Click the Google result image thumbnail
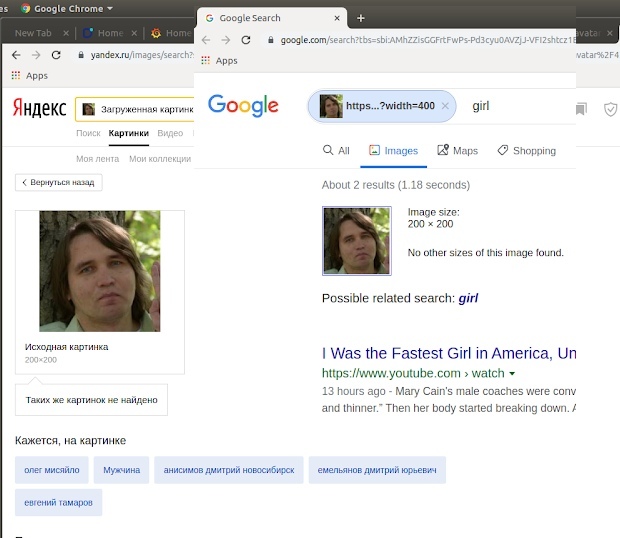This screenshot has width=620, height=538. coord(356,240)
